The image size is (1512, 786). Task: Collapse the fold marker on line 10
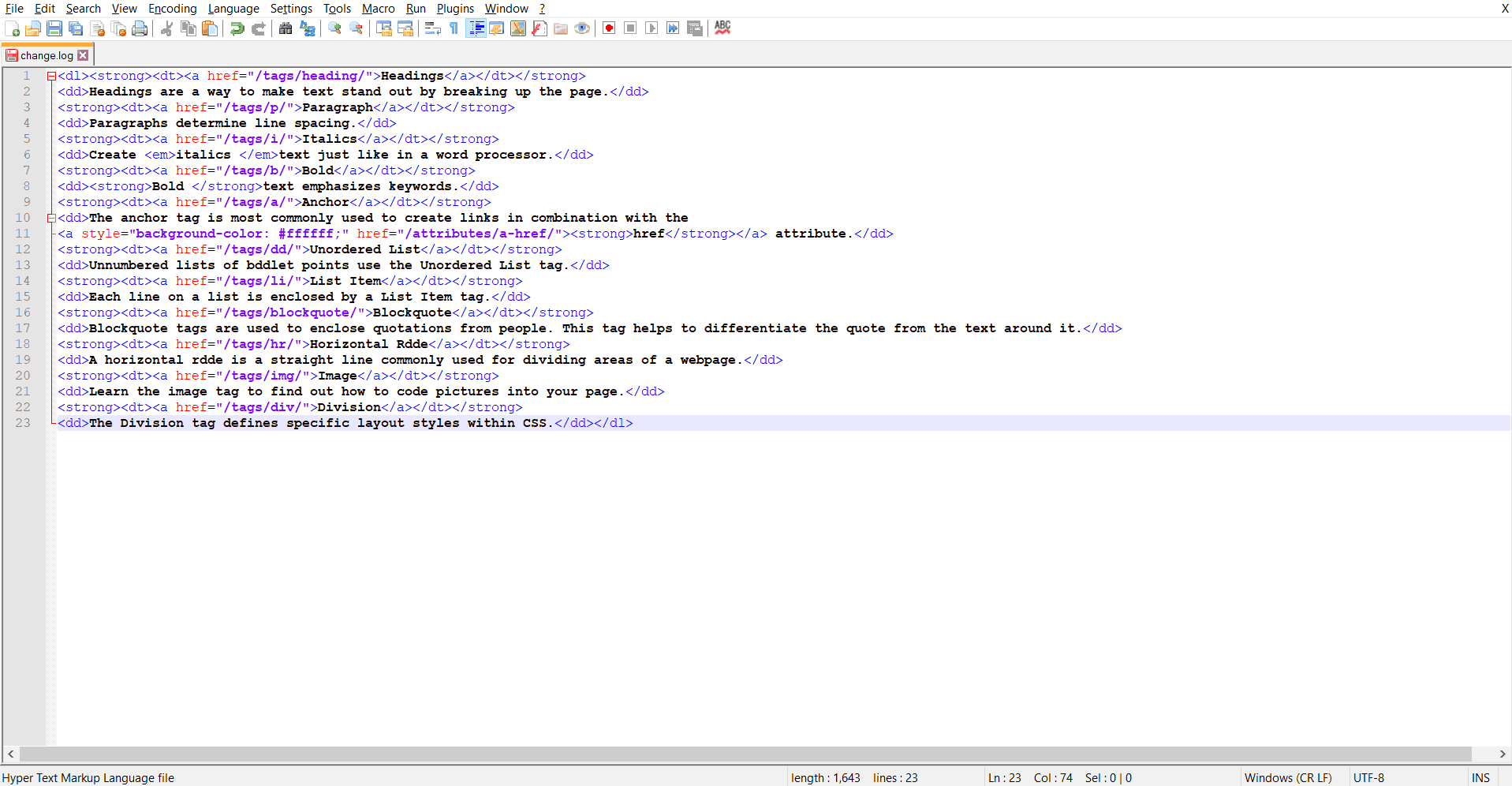[x=51, y=218]
